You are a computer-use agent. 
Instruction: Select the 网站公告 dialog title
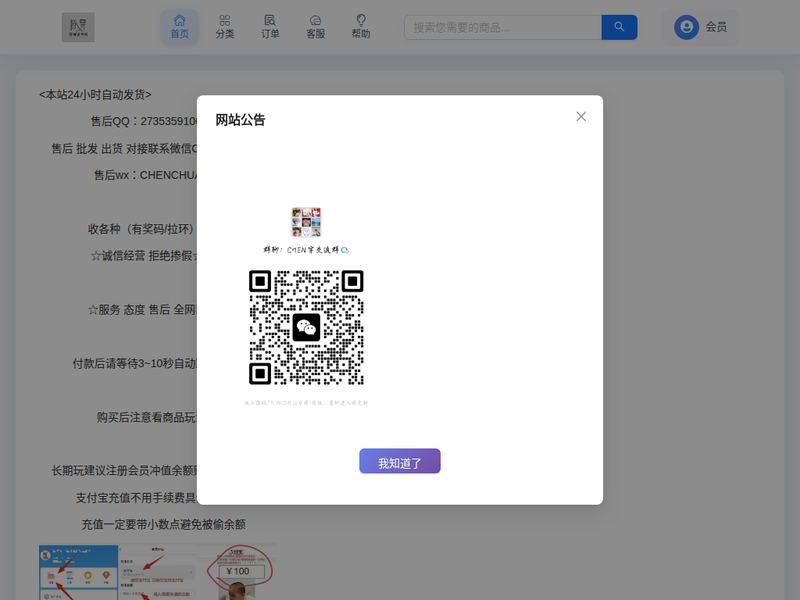click(240, 120)
